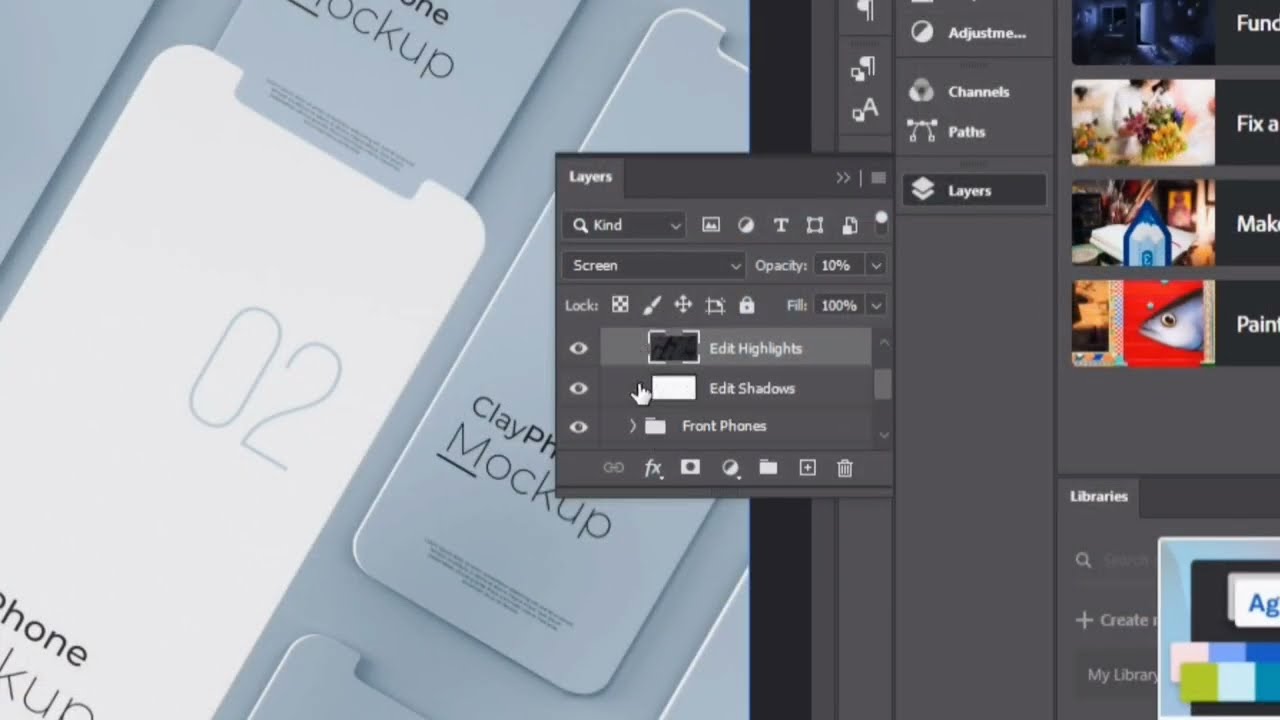Filter for pixel layers
Screen dimensions: 1280x720
(x=710, y=225)
